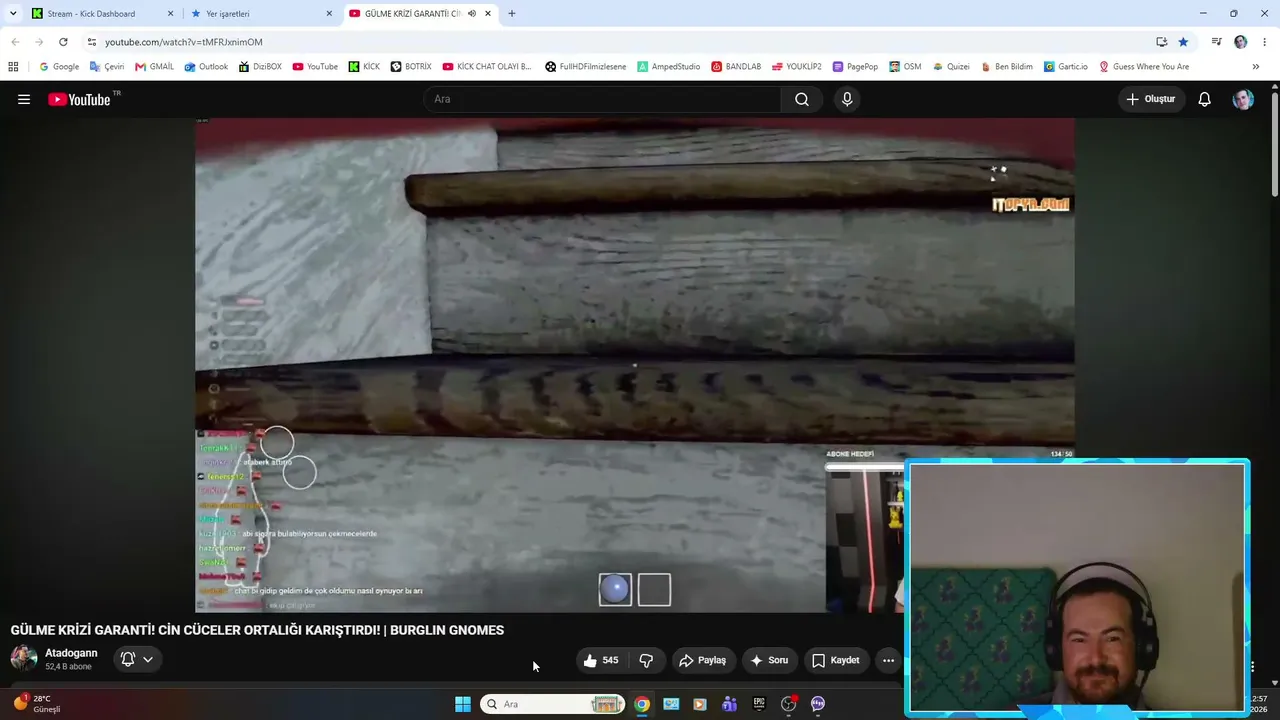Bookmark star in the address bar
The height and width of the screenshot is (720, 1280).
click(x=1183, y=42)
